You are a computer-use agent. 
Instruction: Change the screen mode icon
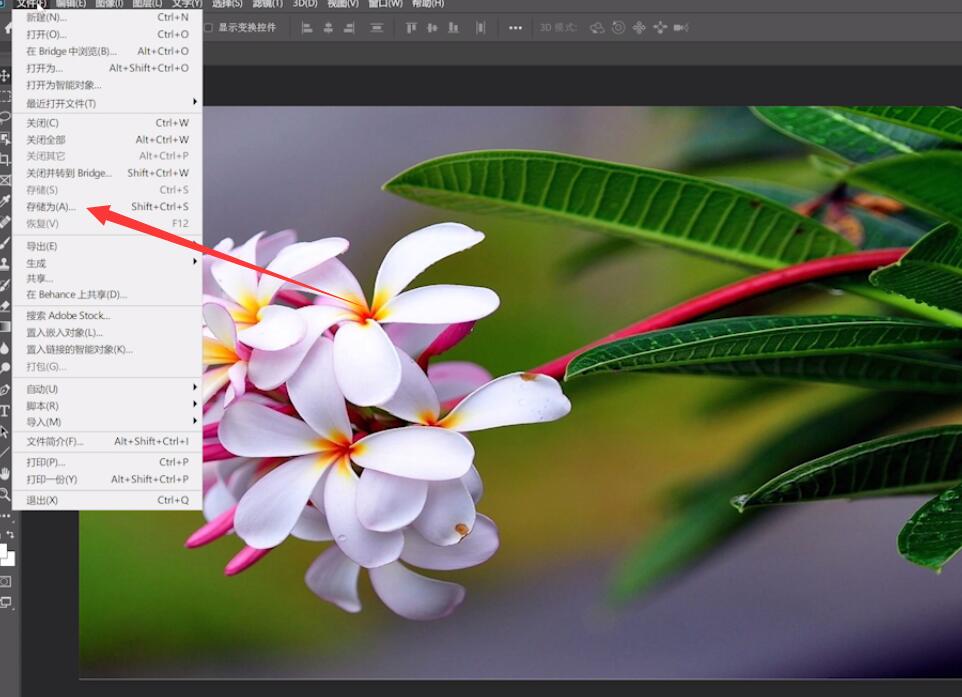click(5, 603)
